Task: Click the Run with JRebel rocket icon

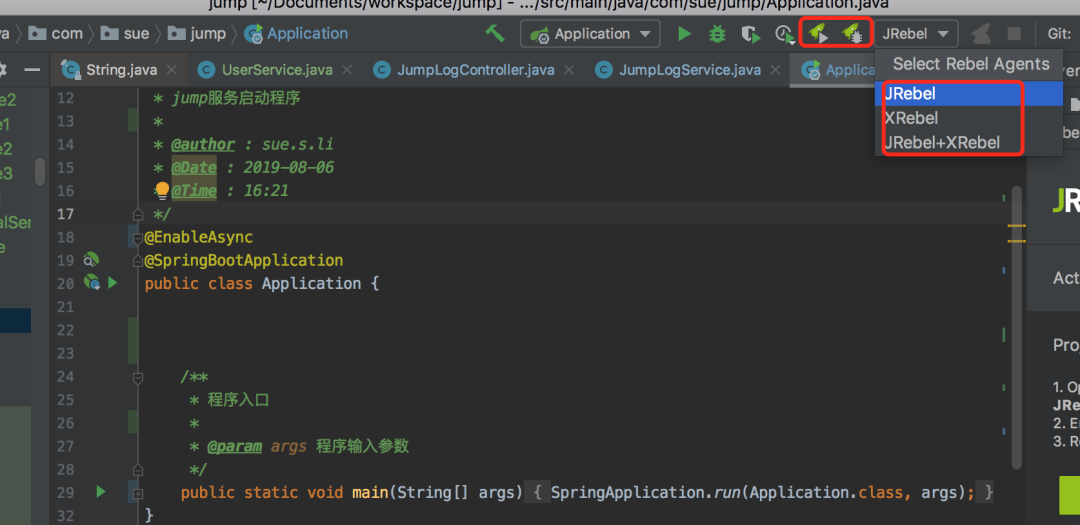Action: coord(819,34)
